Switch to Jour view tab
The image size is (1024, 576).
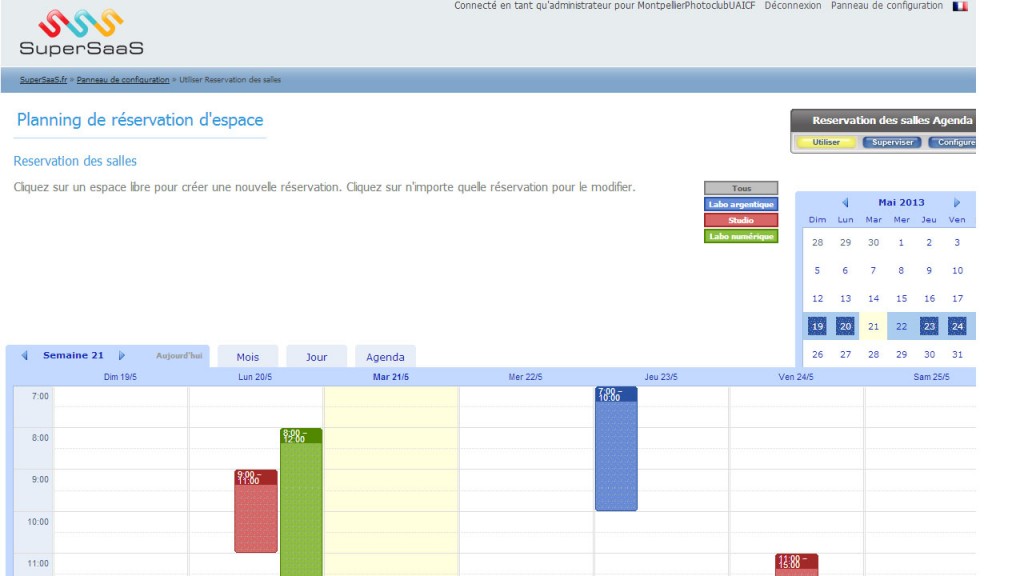coord(316,357)
